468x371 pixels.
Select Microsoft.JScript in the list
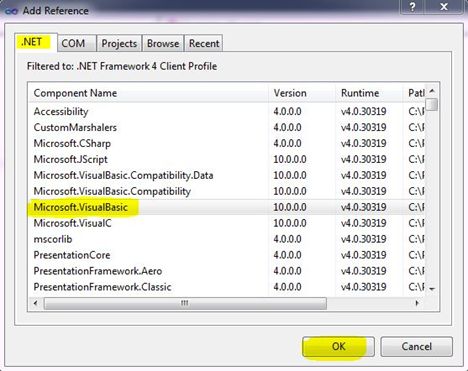tap(227, 159)
